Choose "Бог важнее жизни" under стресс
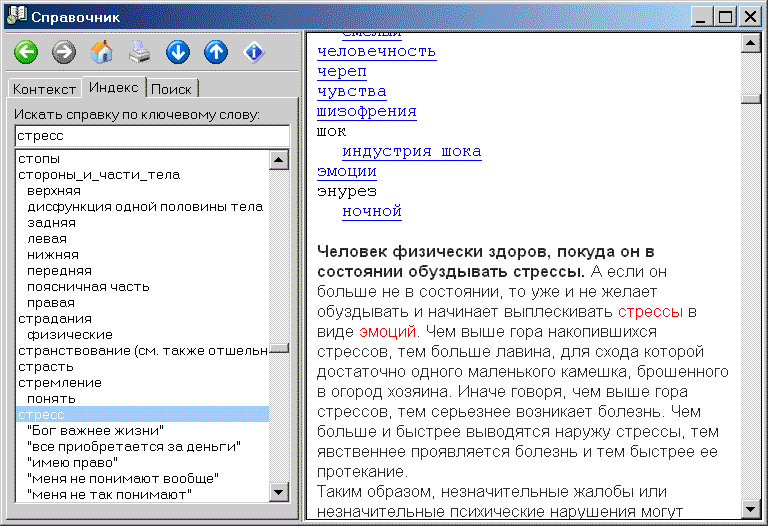Viewport: 768px width, 526px height. pos(95,430)
